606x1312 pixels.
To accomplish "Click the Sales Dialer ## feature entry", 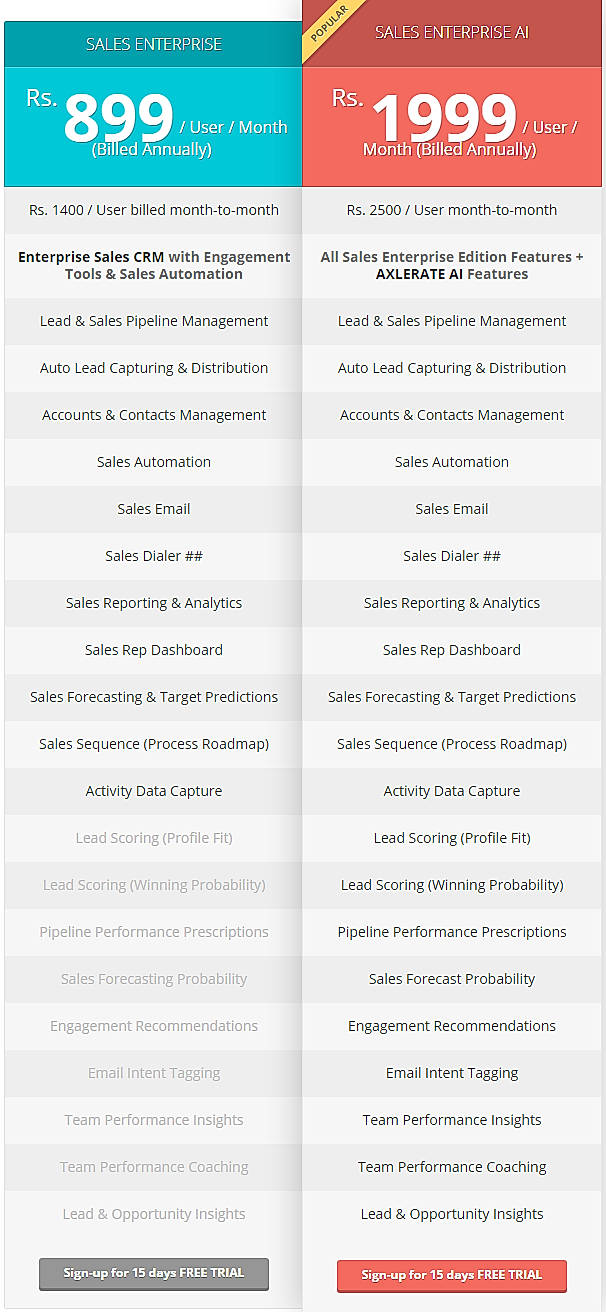I will tap(153, 556).
